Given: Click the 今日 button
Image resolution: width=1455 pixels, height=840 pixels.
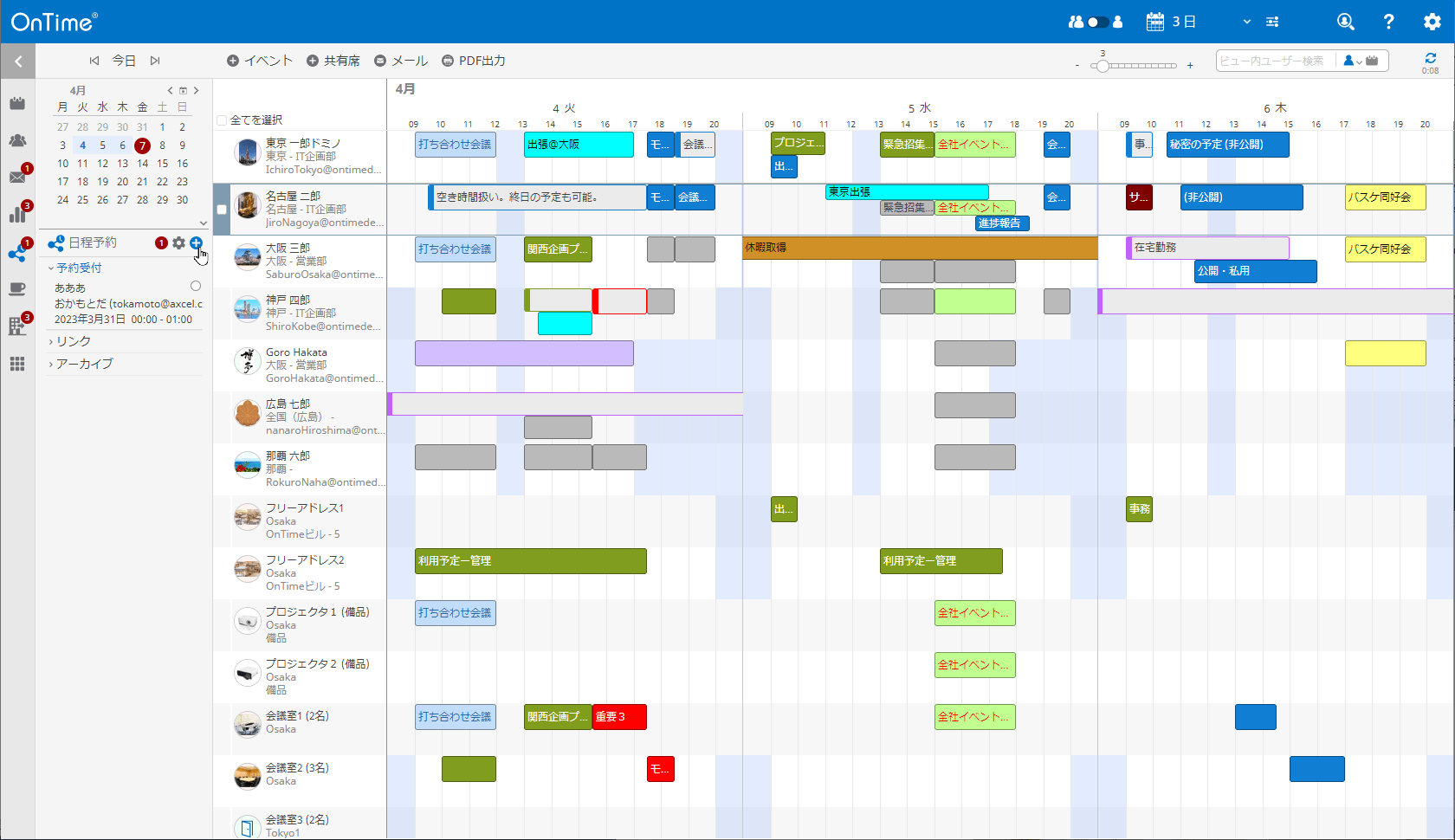Looking at the screenshot, I should pyautogui.click(x=124, y=61).
